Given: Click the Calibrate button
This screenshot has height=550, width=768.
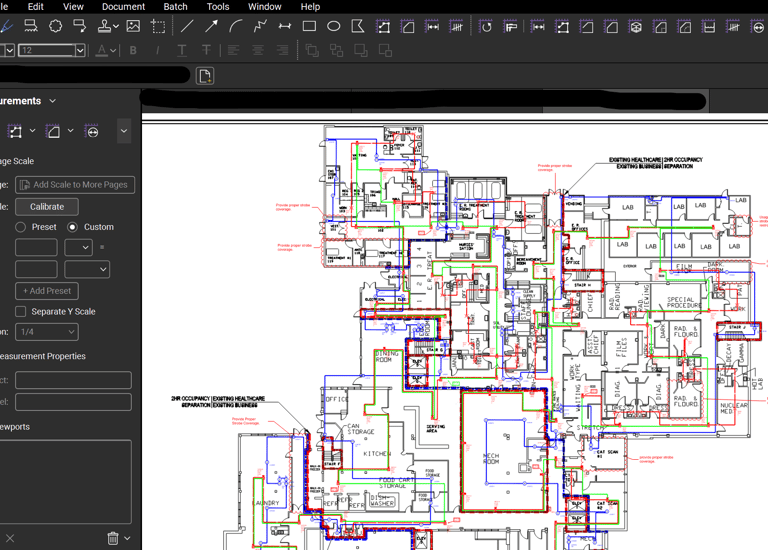Looking at the screenshot, I should (47, 206).
